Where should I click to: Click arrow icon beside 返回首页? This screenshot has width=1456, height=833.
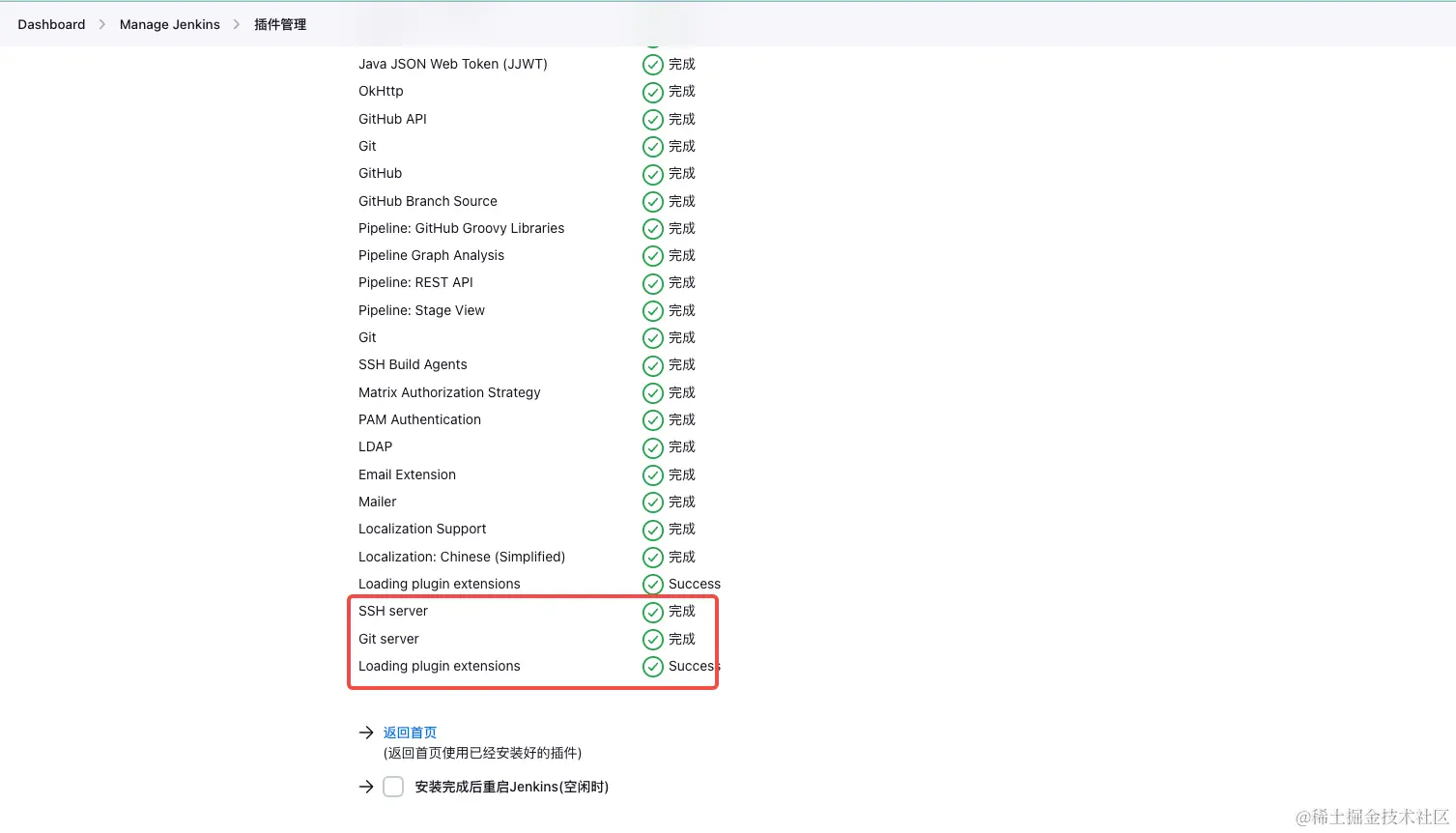366,732
